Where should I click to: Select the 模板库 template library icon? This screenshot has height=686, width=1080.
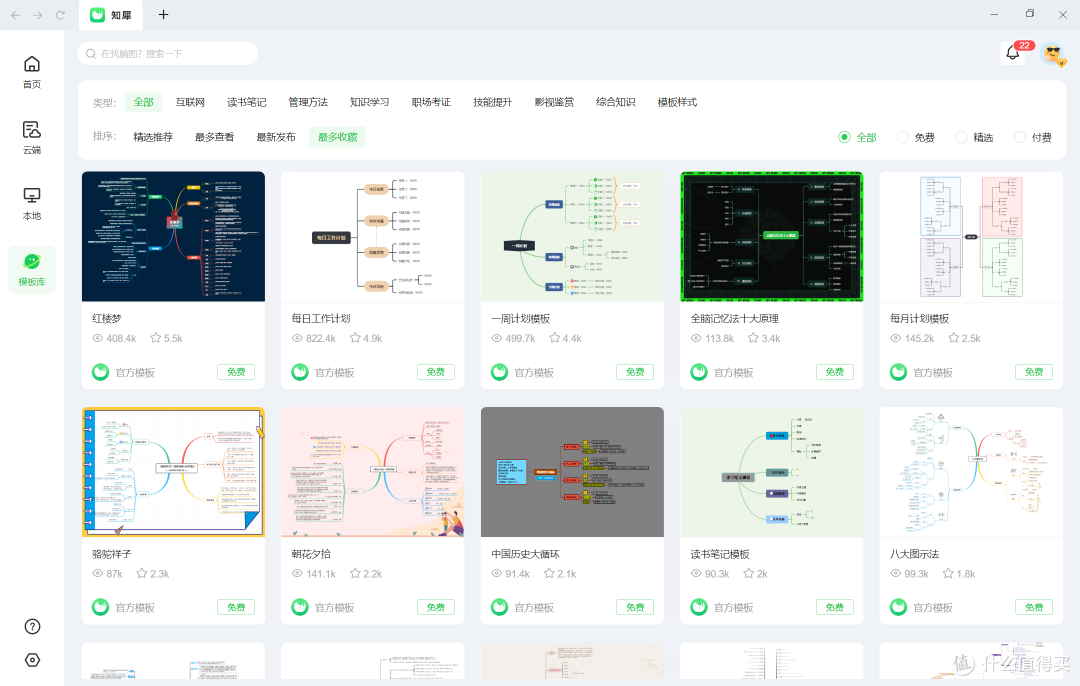32,262
